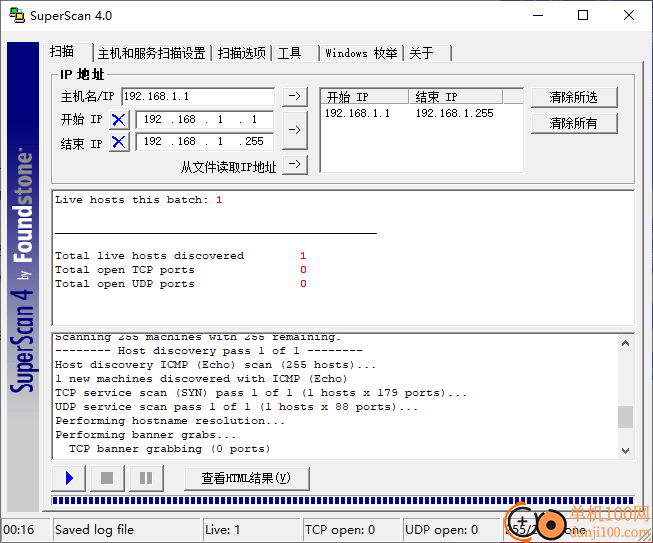Click the scan progress bar
The height and width of the screenshot is (543, 653).
pyautogui.click(x=343, y=500)
